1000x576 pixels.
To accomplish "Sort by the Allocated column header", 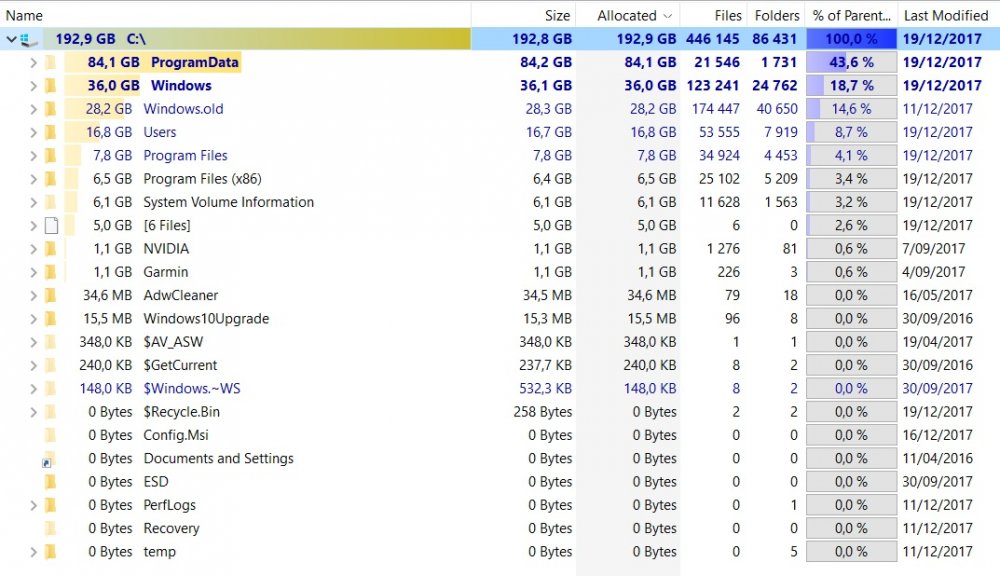I will 627,15.
